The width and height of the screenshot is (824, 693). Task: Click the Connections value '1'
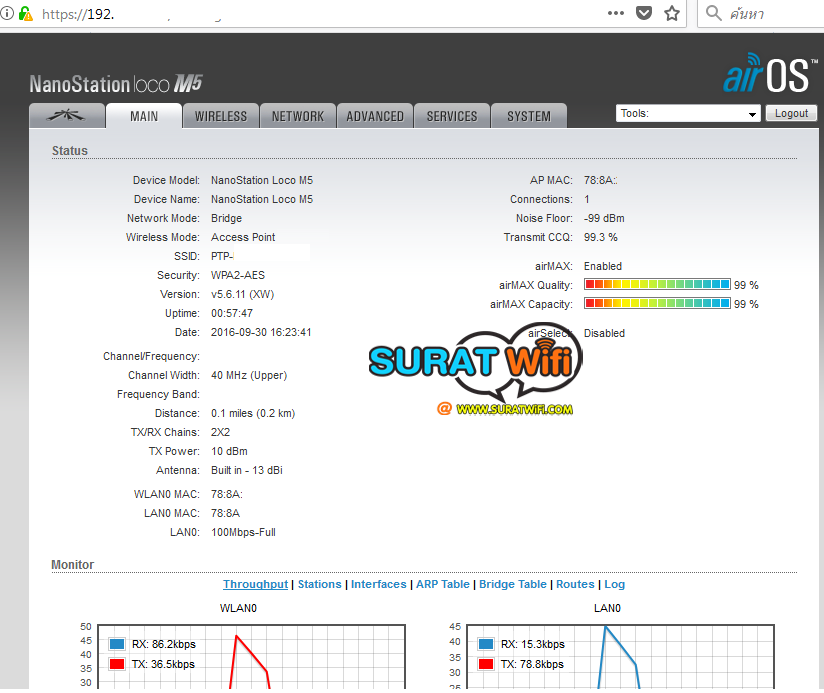click(587, 199)
